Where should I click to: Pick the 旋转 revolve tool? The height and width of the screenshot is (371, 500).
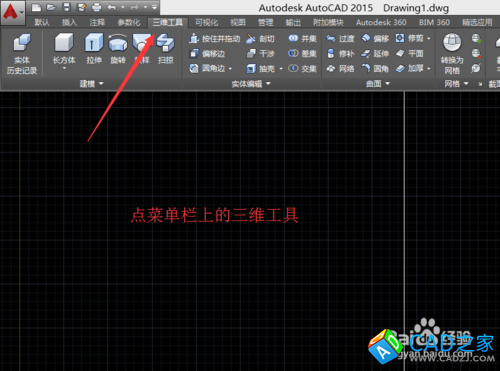click(118, 48)
